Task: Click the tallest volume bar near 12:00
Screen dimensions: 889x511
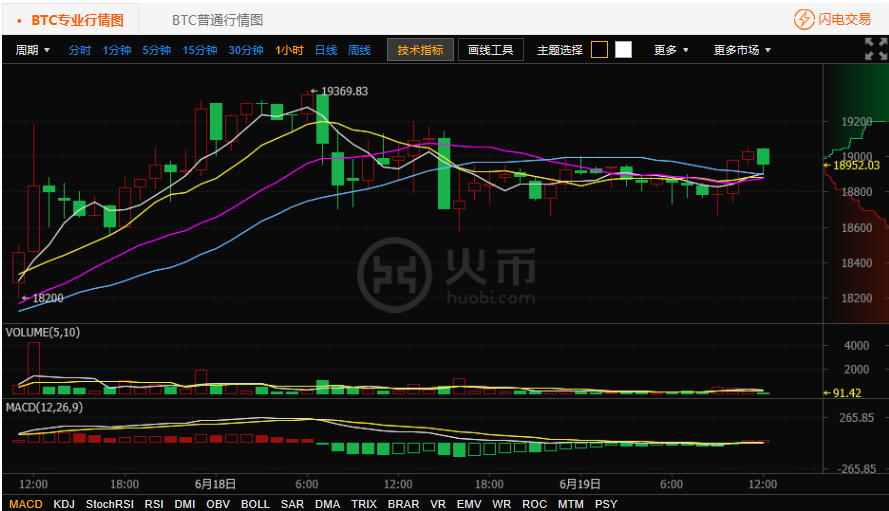Action: click(x=33, y=368)
